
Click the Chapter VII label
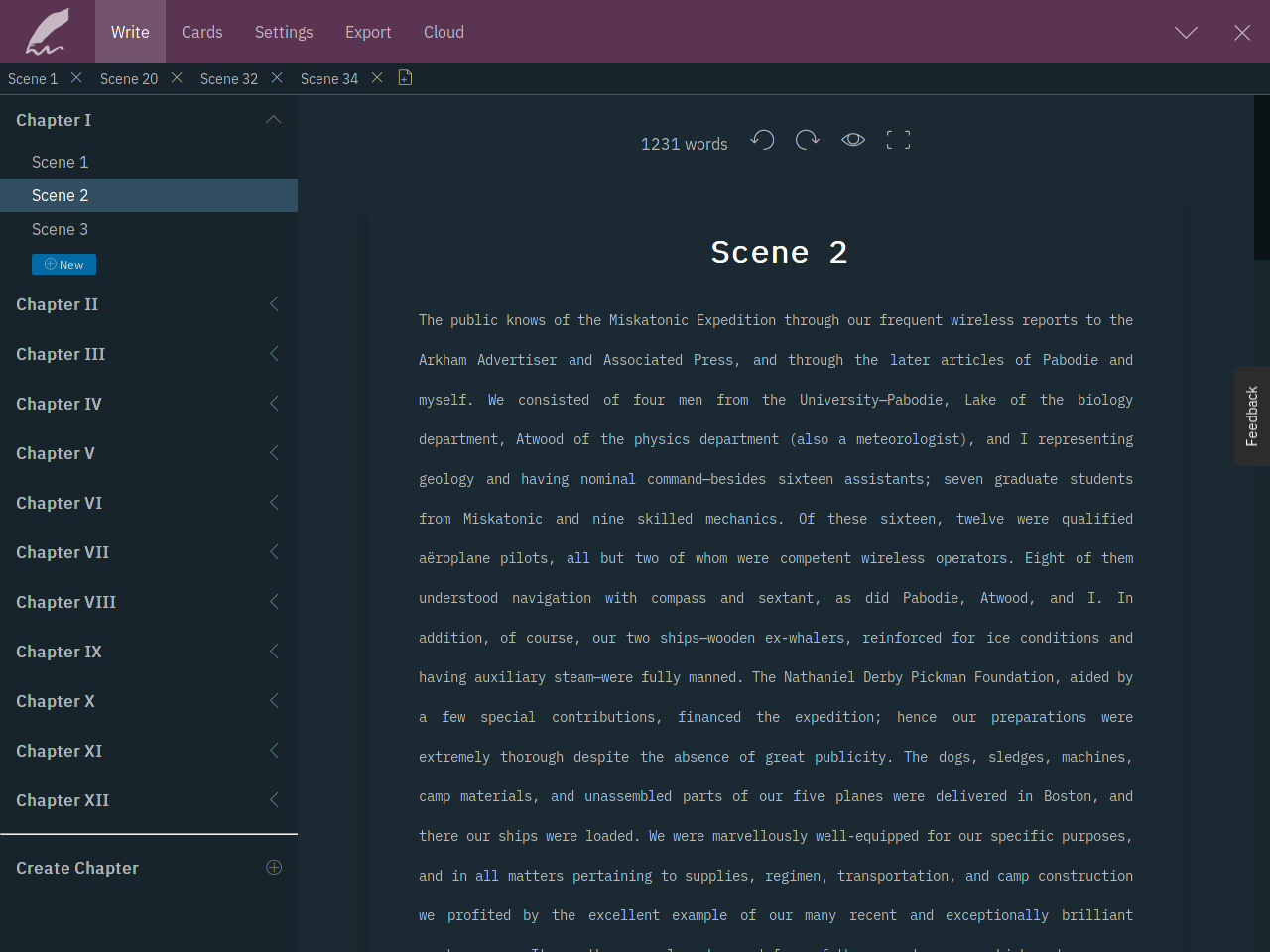tap(63, 552)
